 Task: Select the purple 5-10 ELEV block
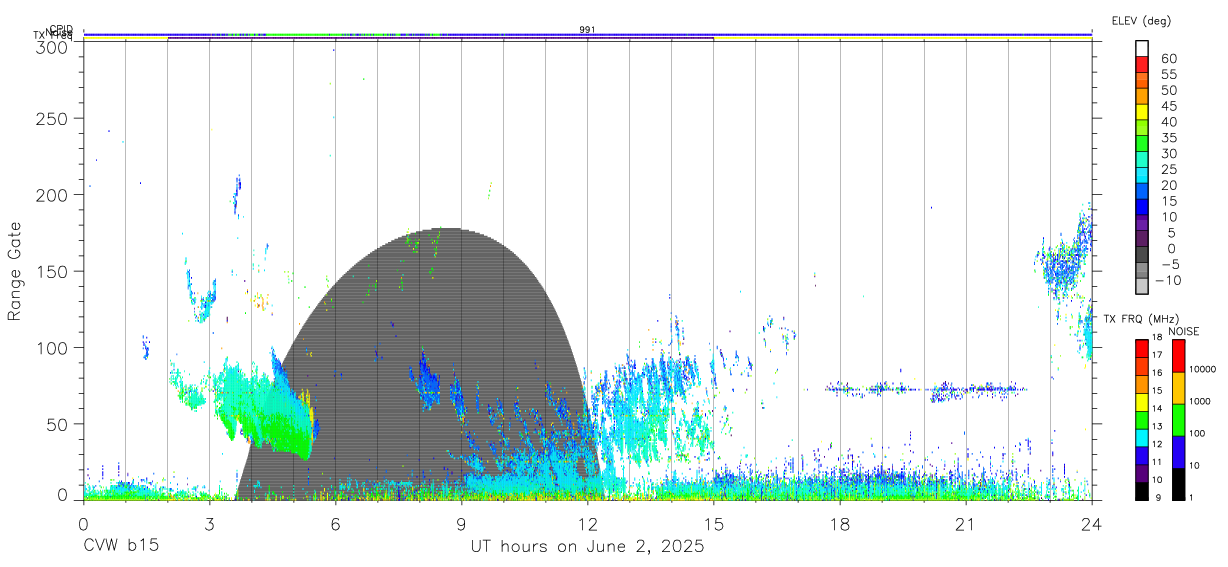click(x=1142, y=224)
